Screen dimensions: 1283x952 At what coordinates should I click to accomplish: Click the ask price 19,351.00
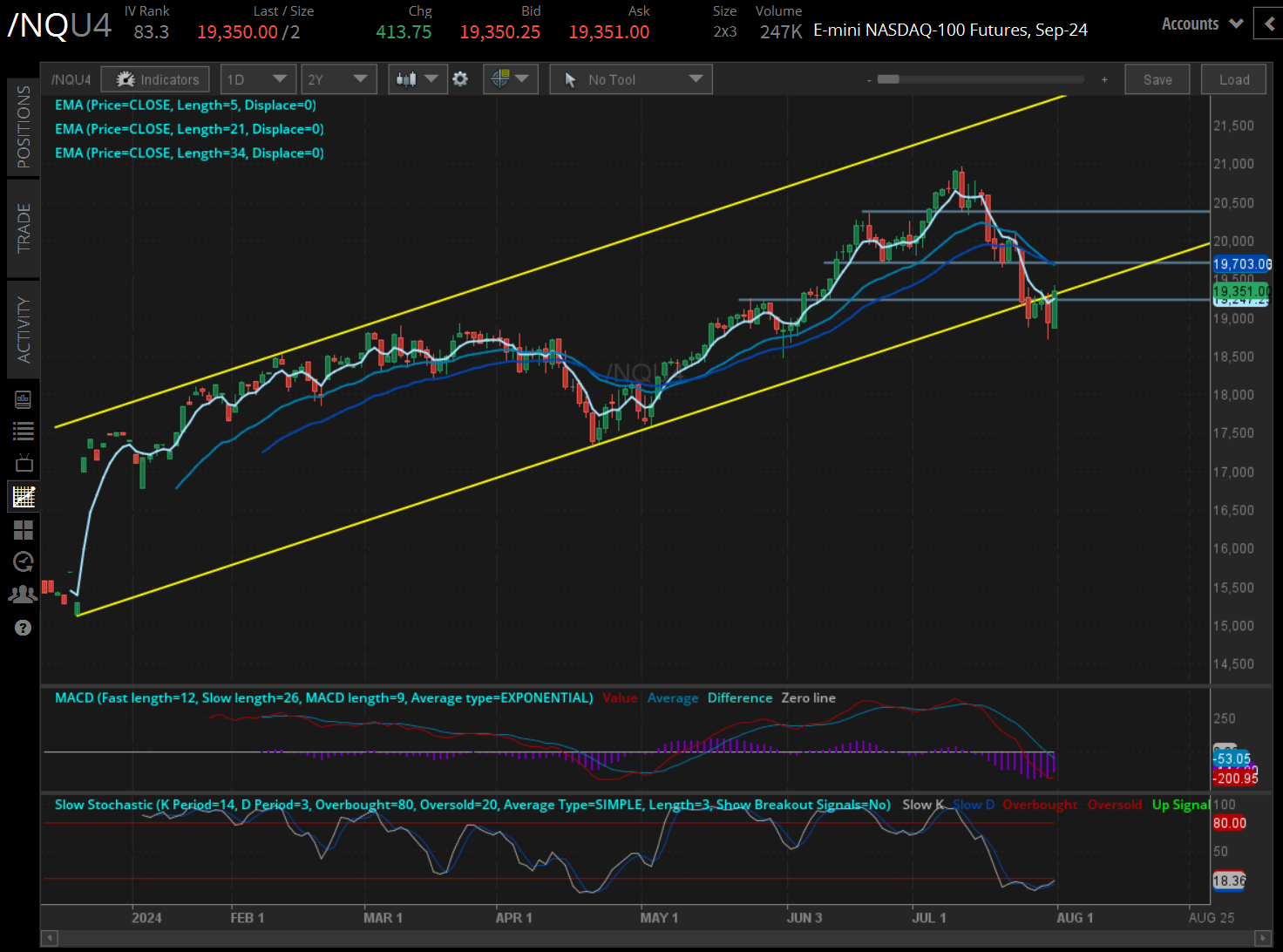tap(609, 32)
